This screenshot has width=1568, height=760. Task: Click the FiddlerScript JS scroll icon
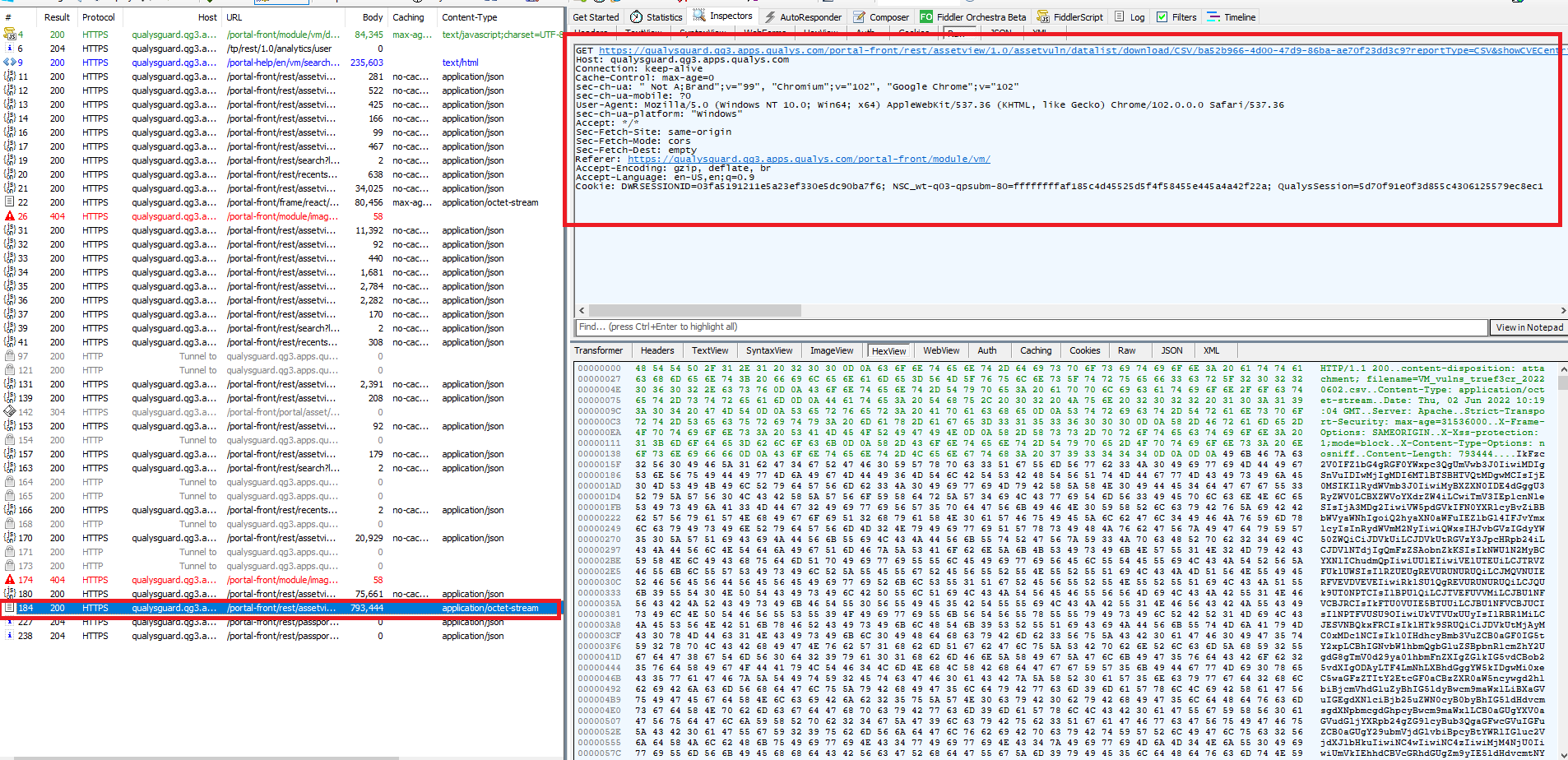click(x=1043, y=16)
